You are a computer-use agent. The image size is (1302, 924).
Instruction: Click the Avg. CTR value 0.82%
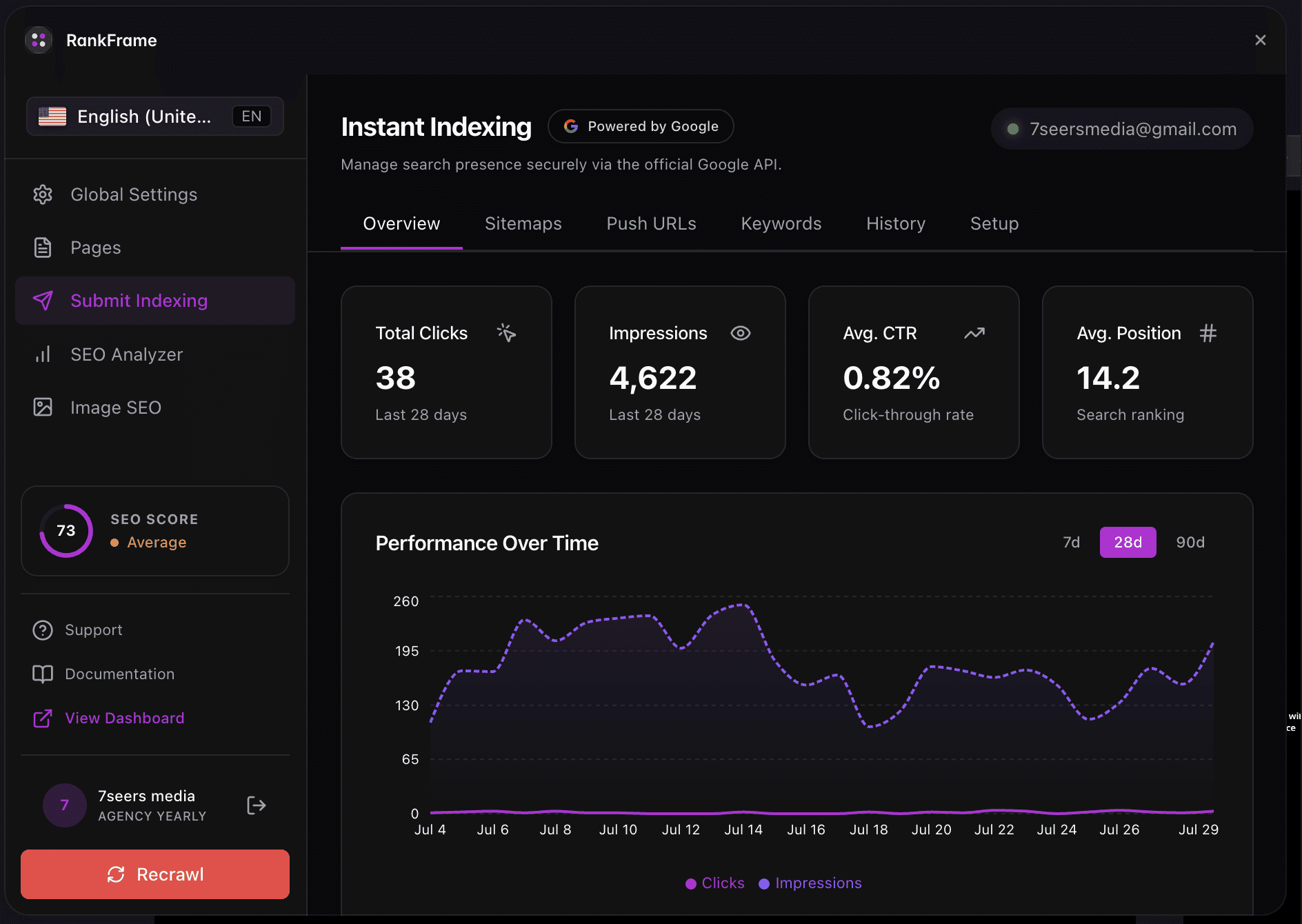891,378
